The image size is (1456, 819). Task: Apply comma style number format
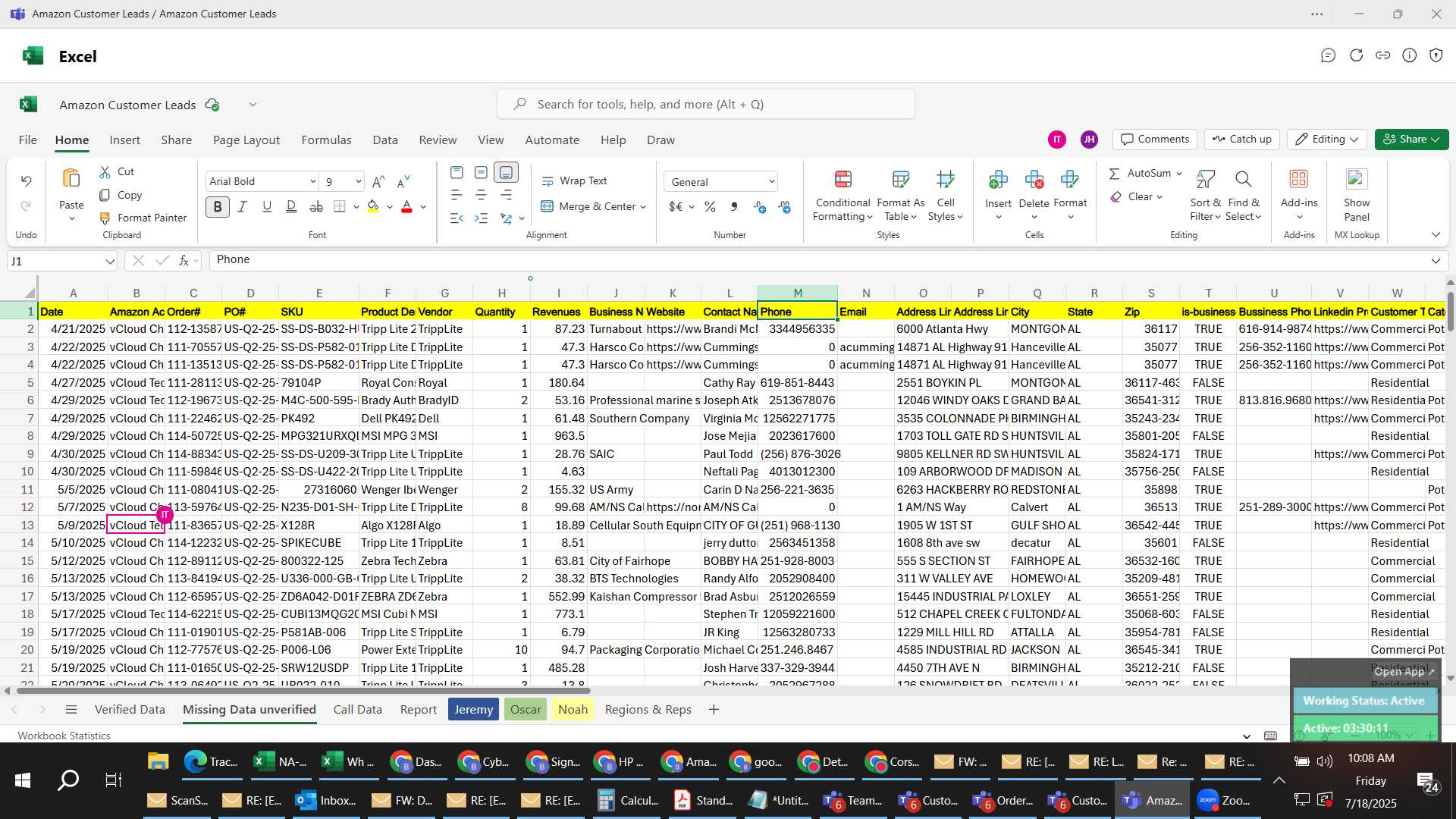click(x=734, y=206)
